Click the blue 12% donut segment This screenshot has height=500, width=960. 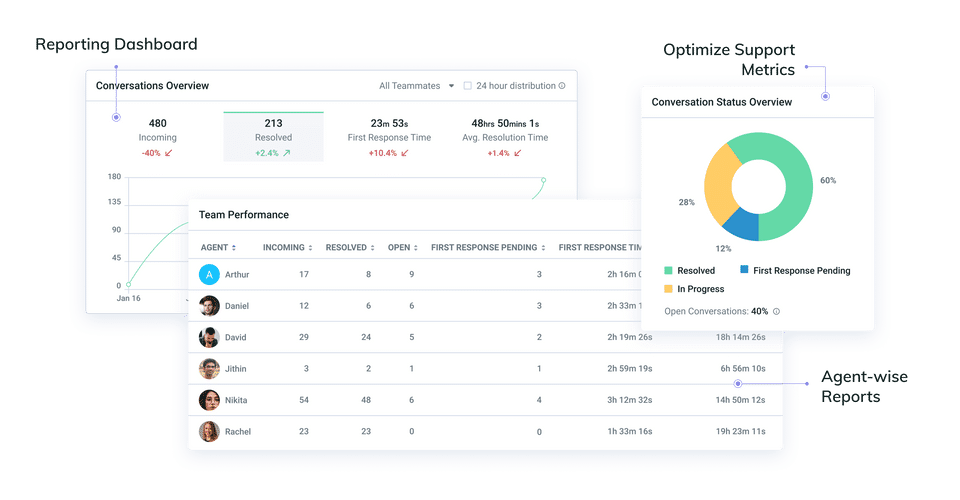[x=744, y=226]
